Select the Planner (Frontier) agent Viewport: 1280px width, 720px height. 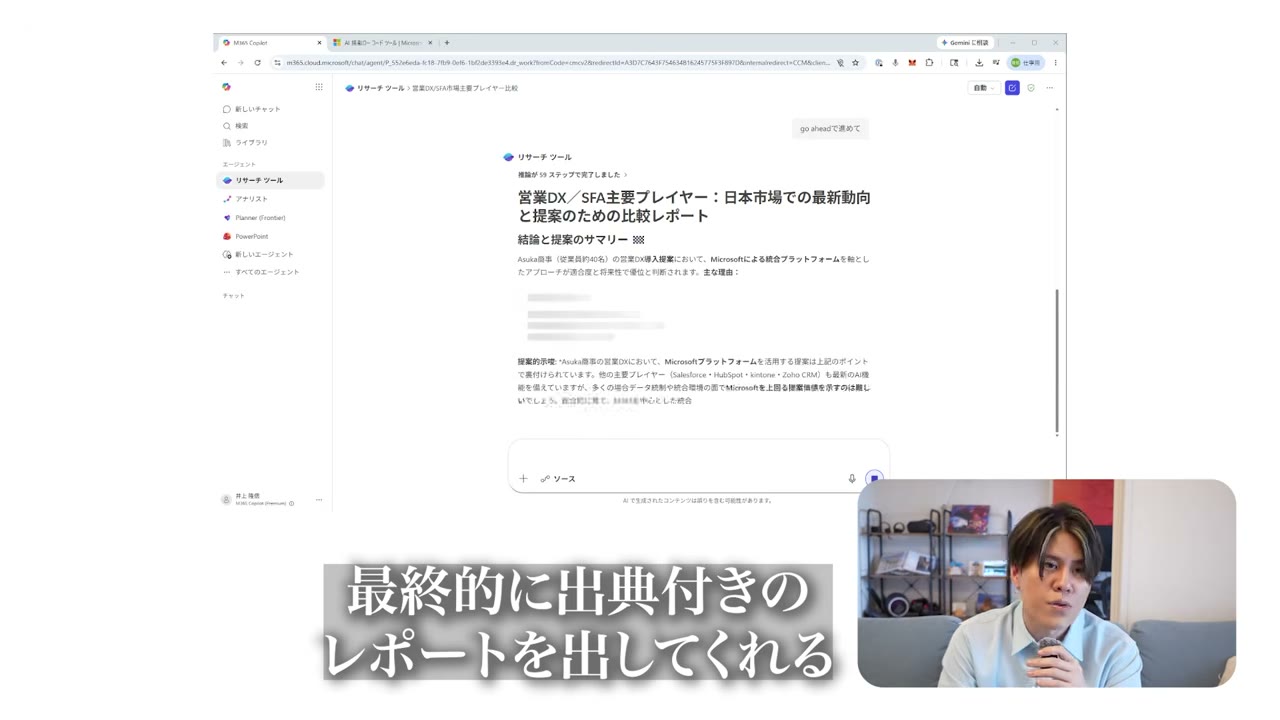point(254,218)
